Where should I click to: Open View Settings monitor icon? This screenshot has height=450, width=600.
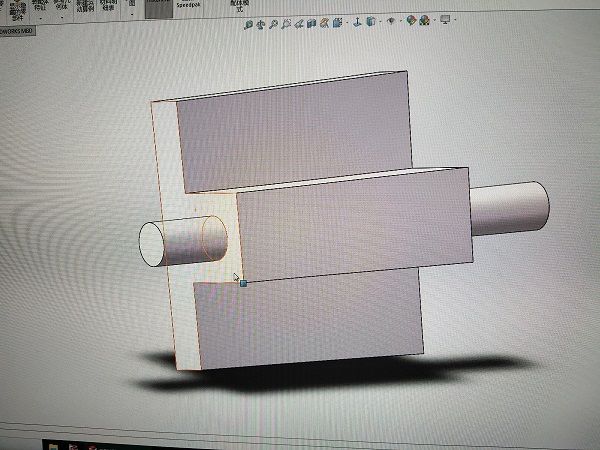[445, 20]
